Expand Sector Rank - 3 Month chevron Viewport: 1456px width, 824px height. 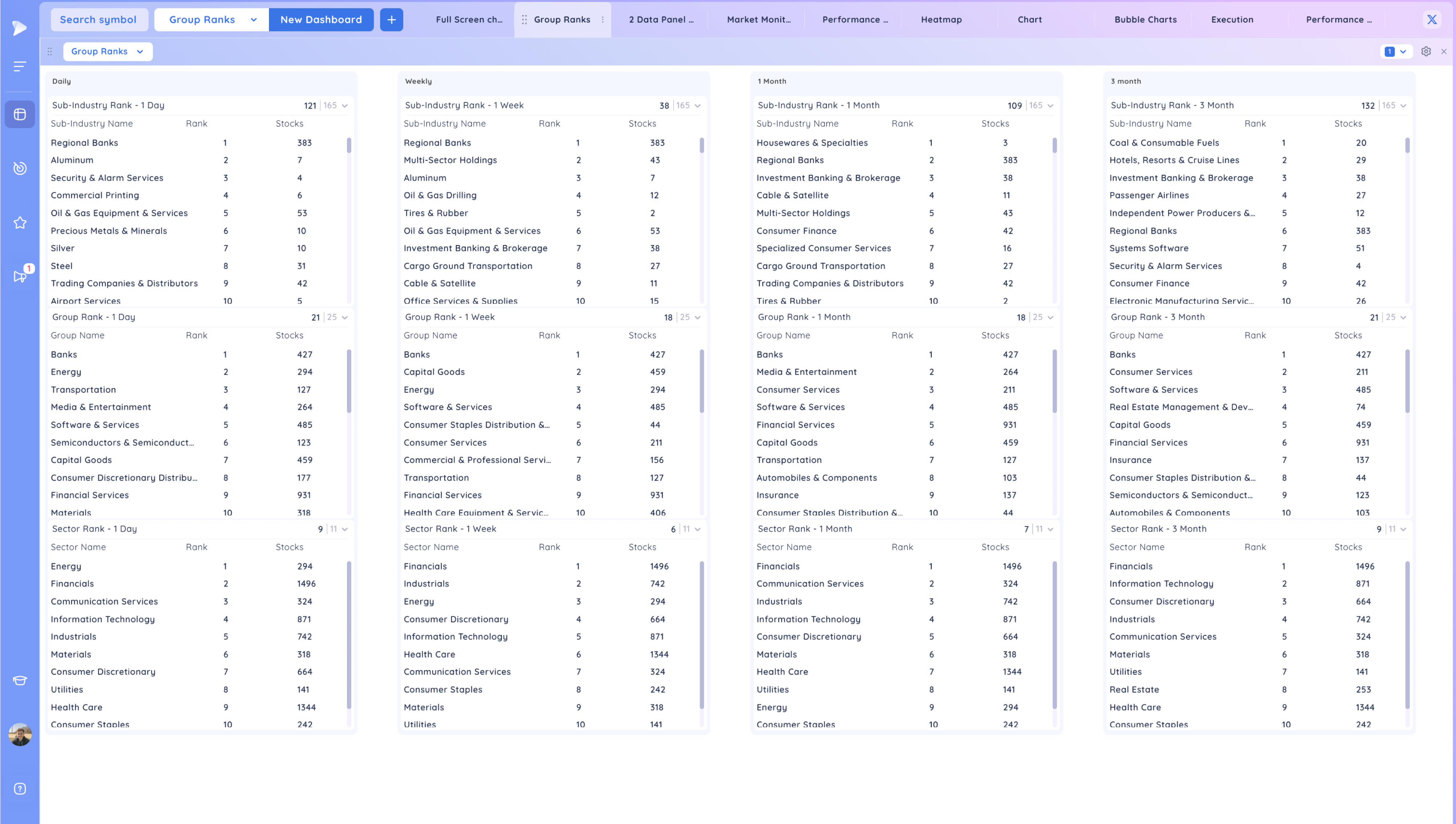click(x=1403, y=528)
